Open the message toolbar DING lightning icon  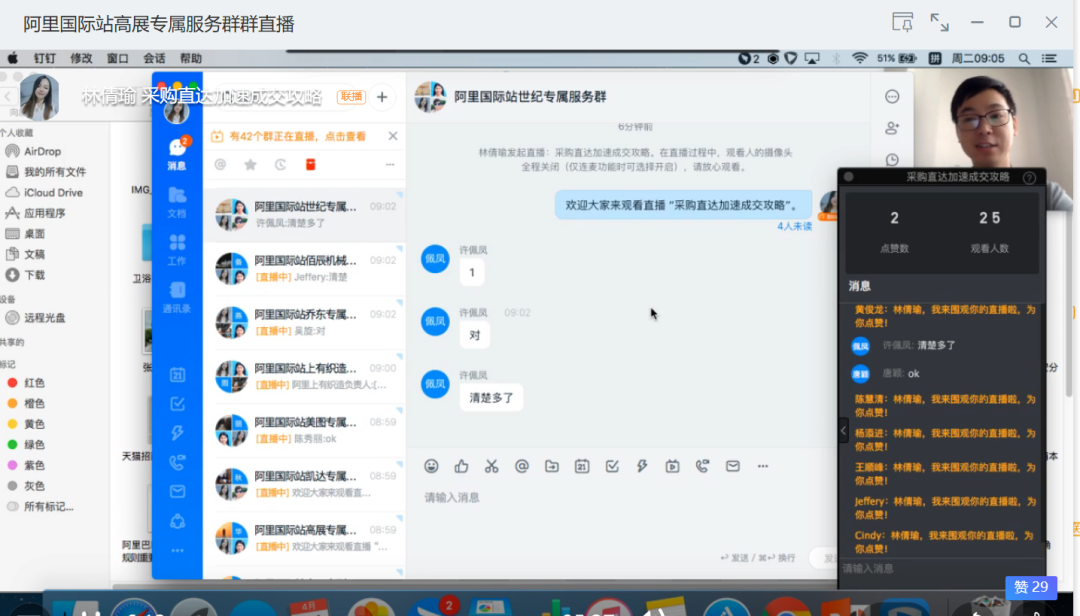click(642, 466)
